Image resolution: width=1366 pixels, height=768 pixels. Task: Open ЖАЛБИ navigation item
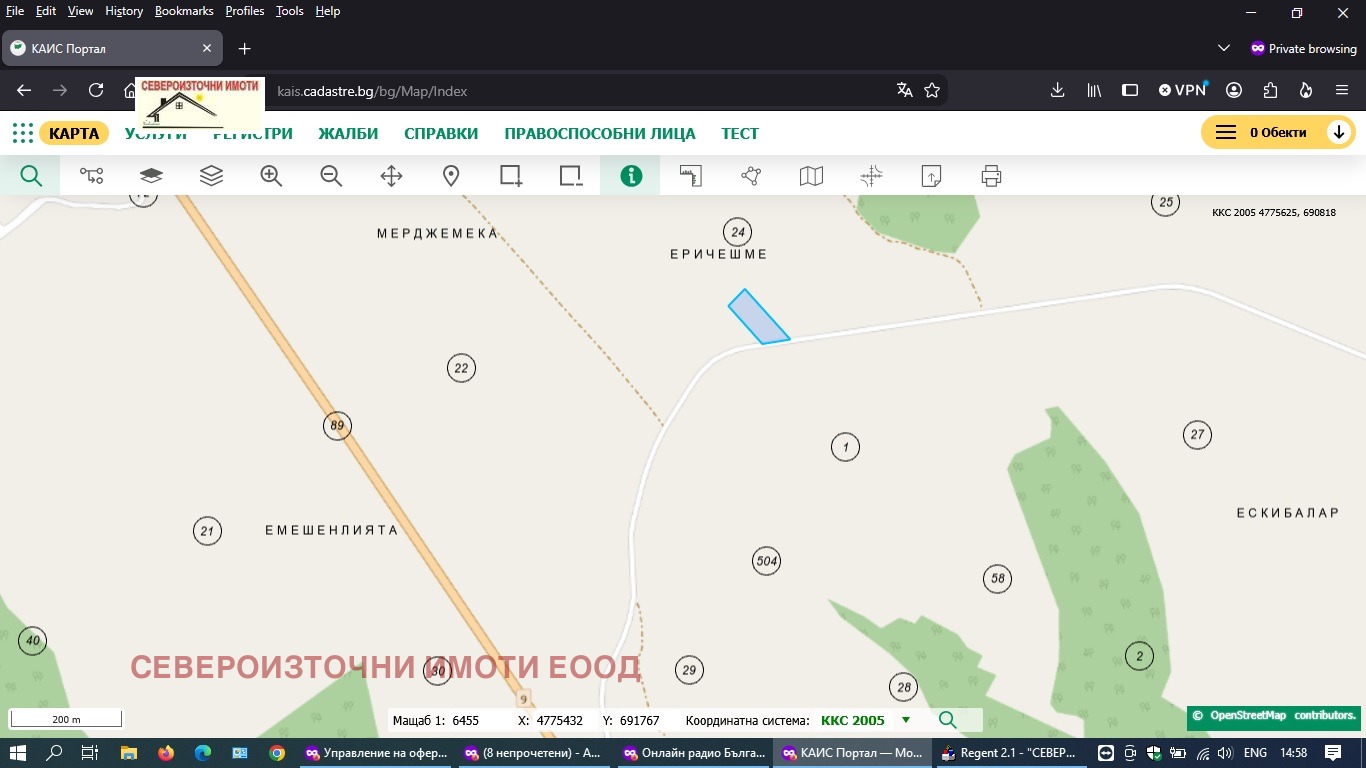pyautogui.click(x=348, y=133)
